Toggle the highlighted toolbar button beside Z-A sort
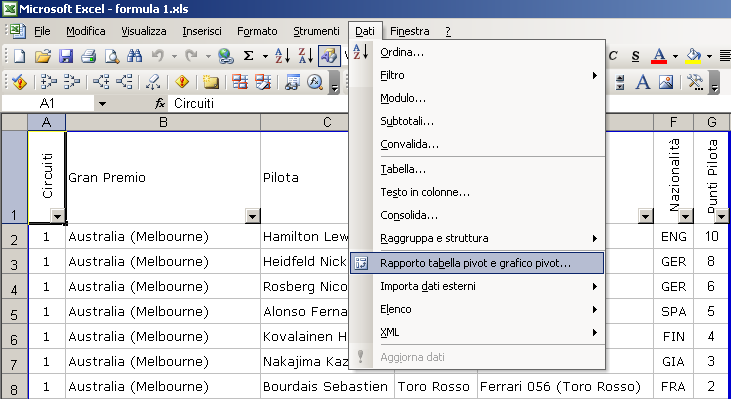 [x=329, y=56]
